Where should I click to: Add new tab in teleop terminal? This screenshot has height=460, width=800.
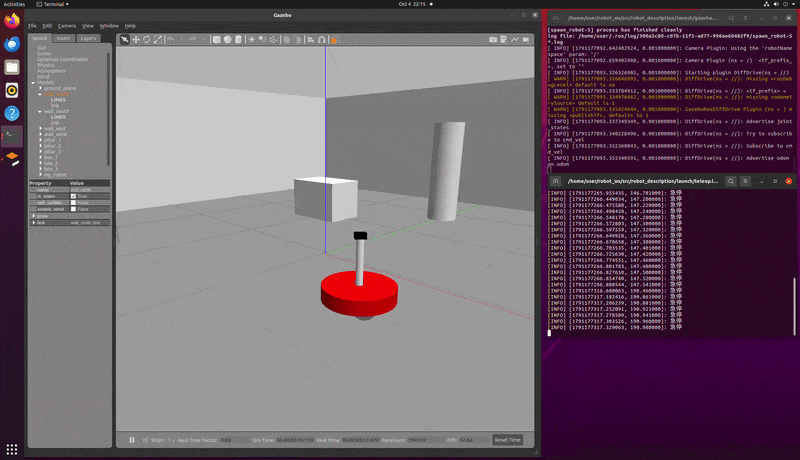(x=556, y=181)
